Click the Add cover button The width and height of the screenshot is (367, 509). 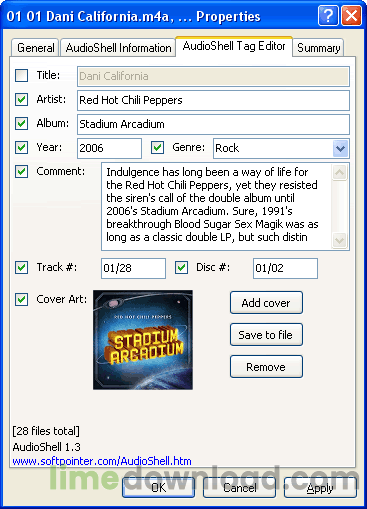266,303
